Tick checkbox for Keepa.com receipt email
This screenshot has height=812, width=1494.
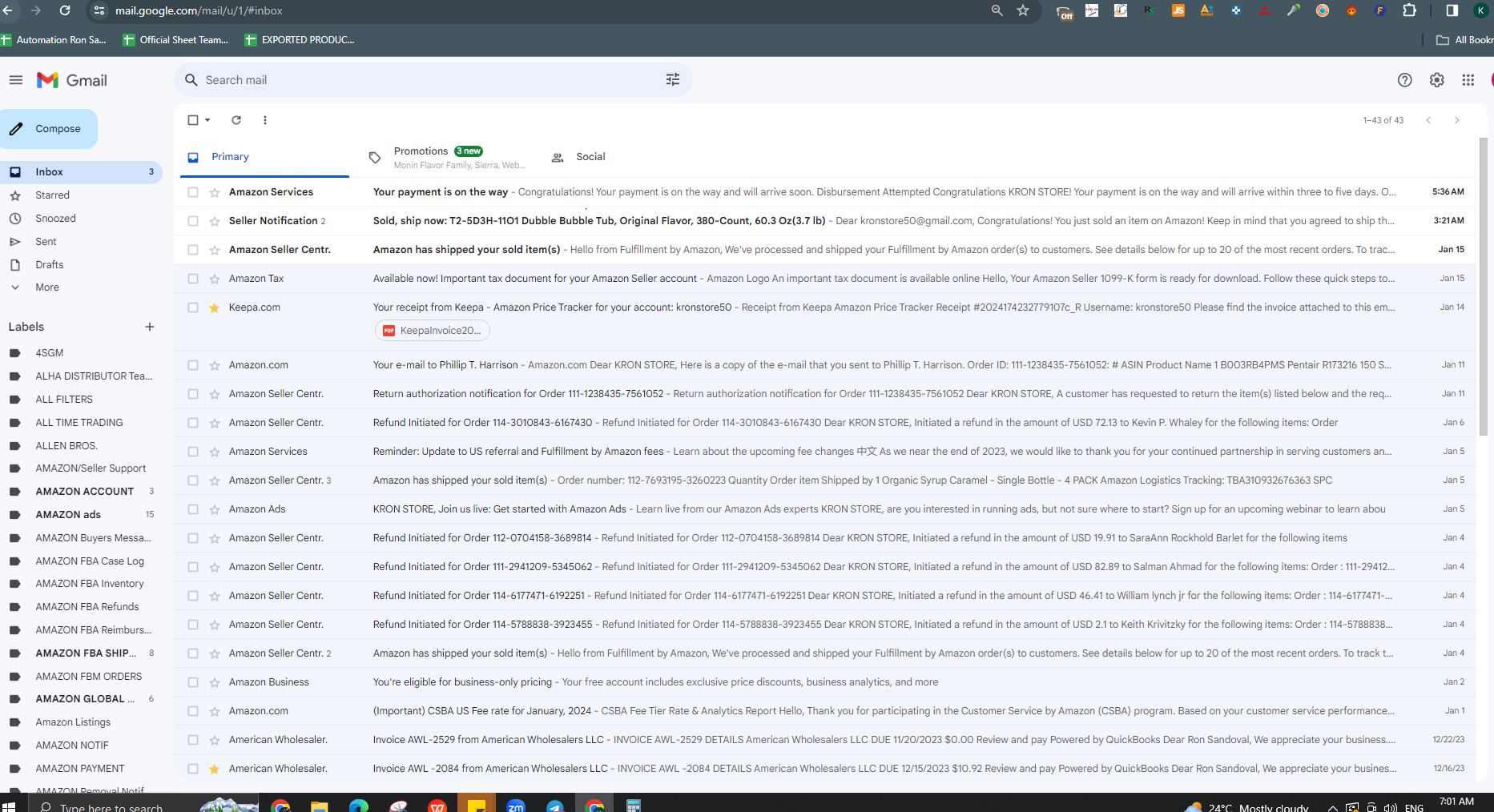point(193,308)
